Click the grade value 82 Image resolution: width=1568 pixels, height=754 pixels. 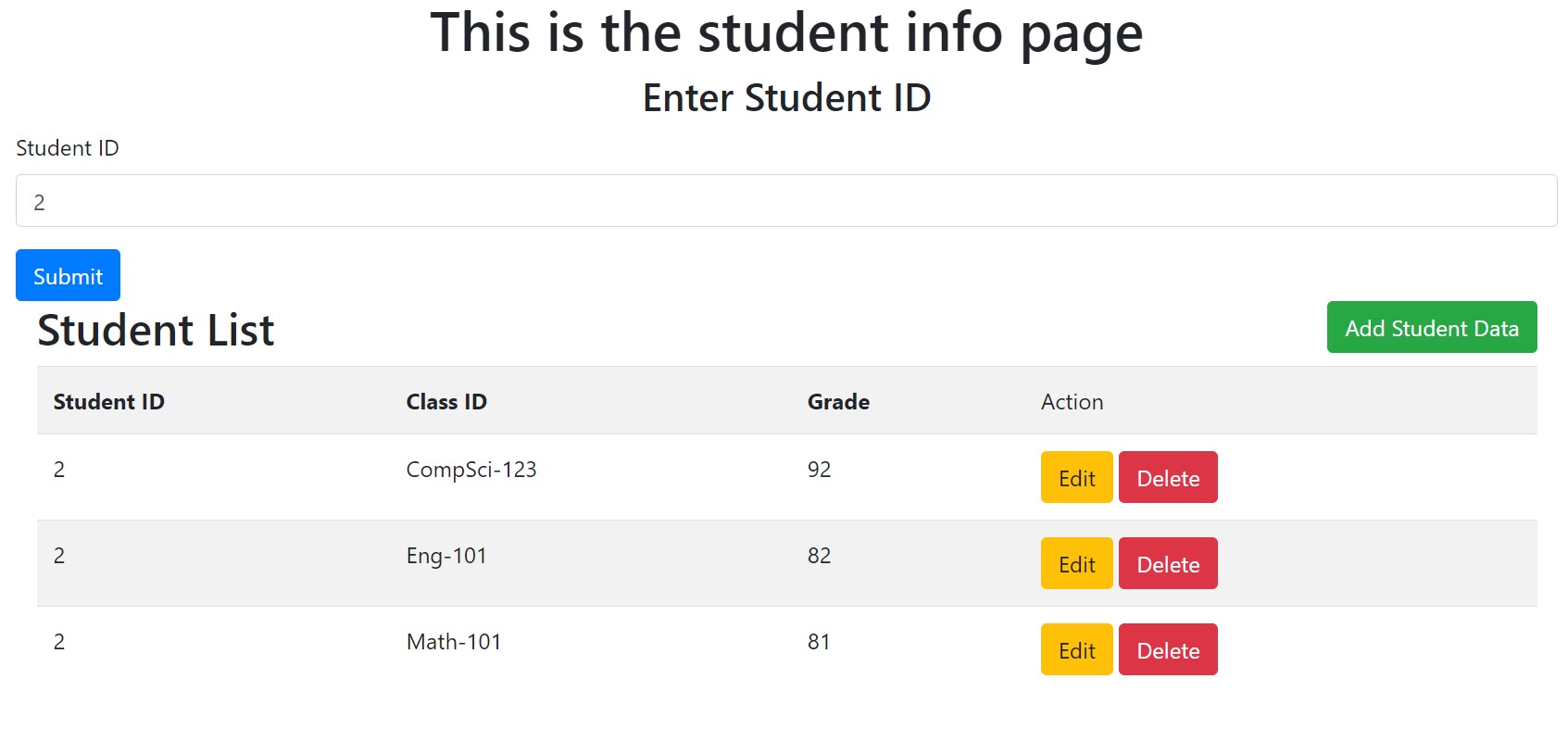(x=819, y=556)
